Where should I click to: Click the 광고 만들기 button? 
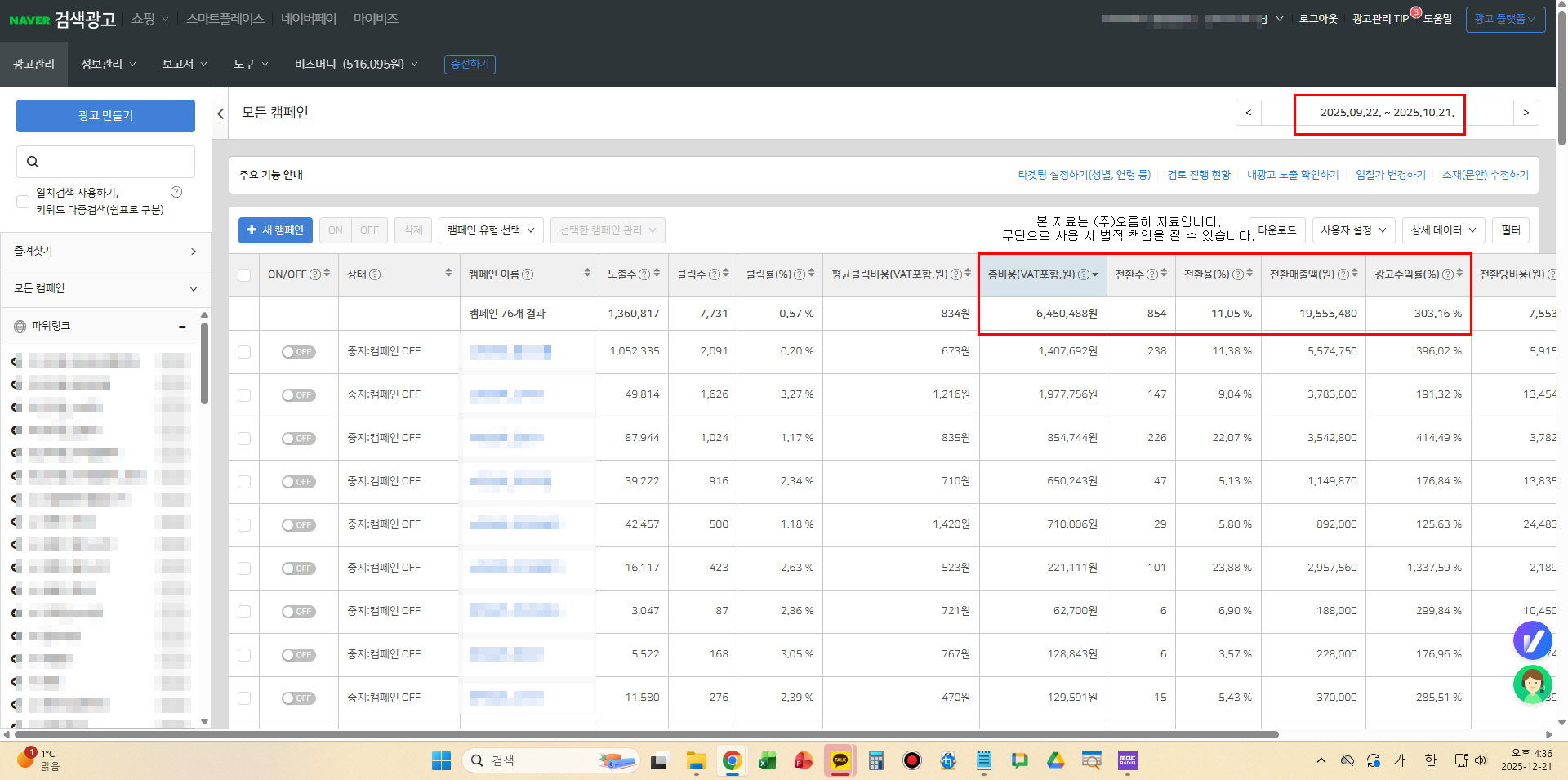[x=105, y=116]
